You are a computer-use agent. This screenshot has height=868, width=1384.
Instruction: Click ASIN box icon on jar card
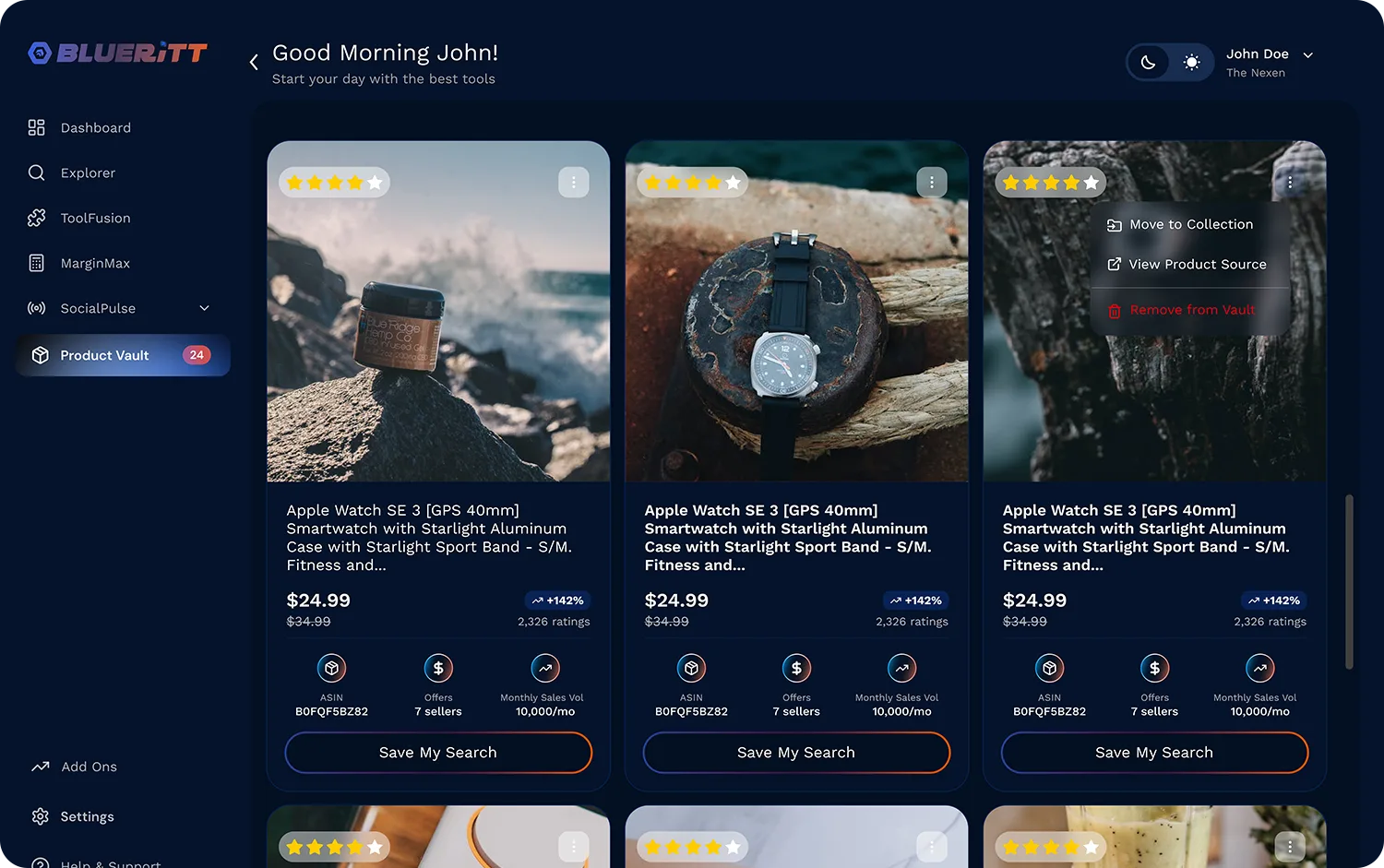point(331,668)
